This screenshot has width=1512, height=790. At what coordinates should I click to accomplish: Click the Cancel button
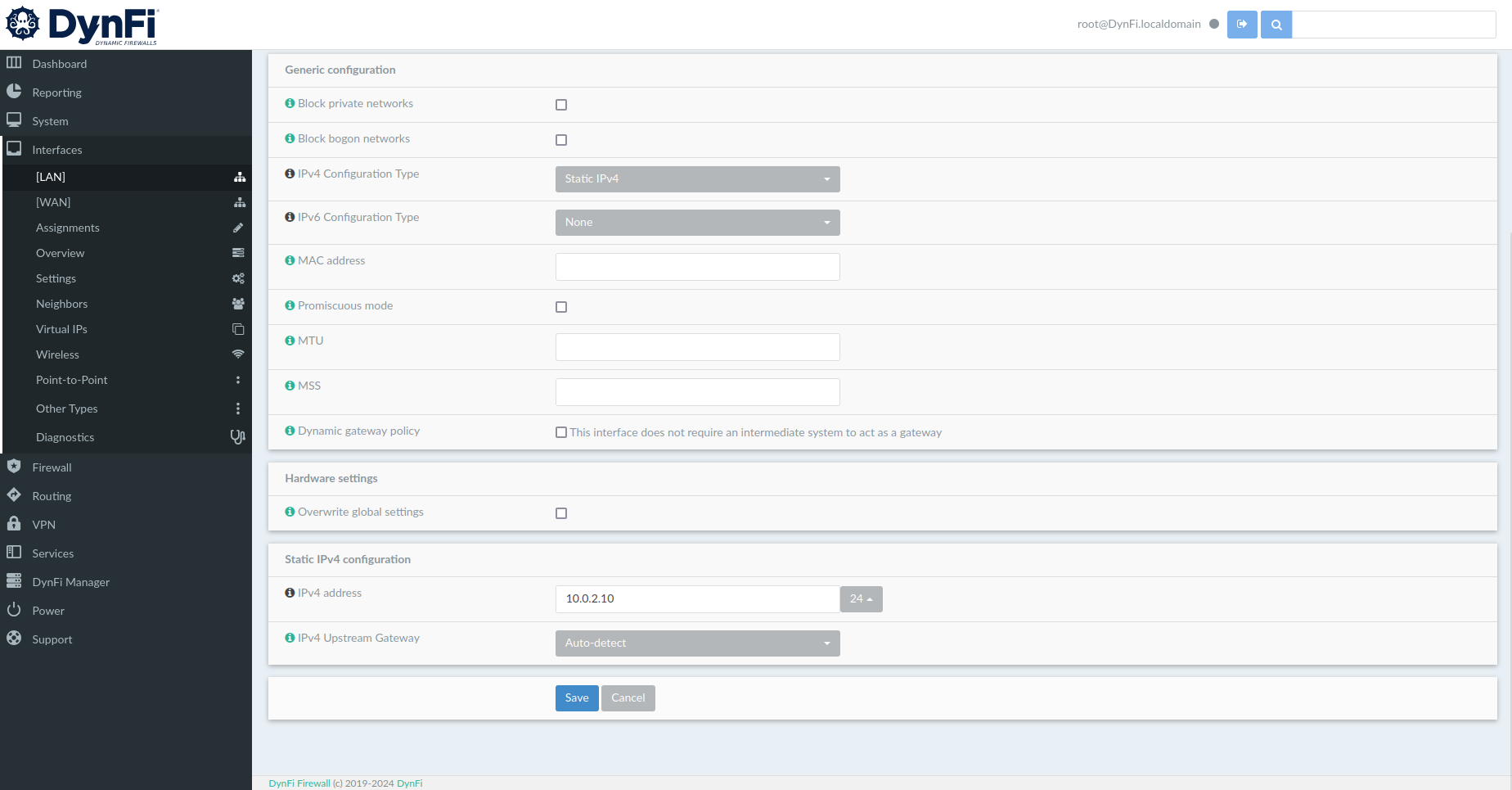tap(628, 698)
